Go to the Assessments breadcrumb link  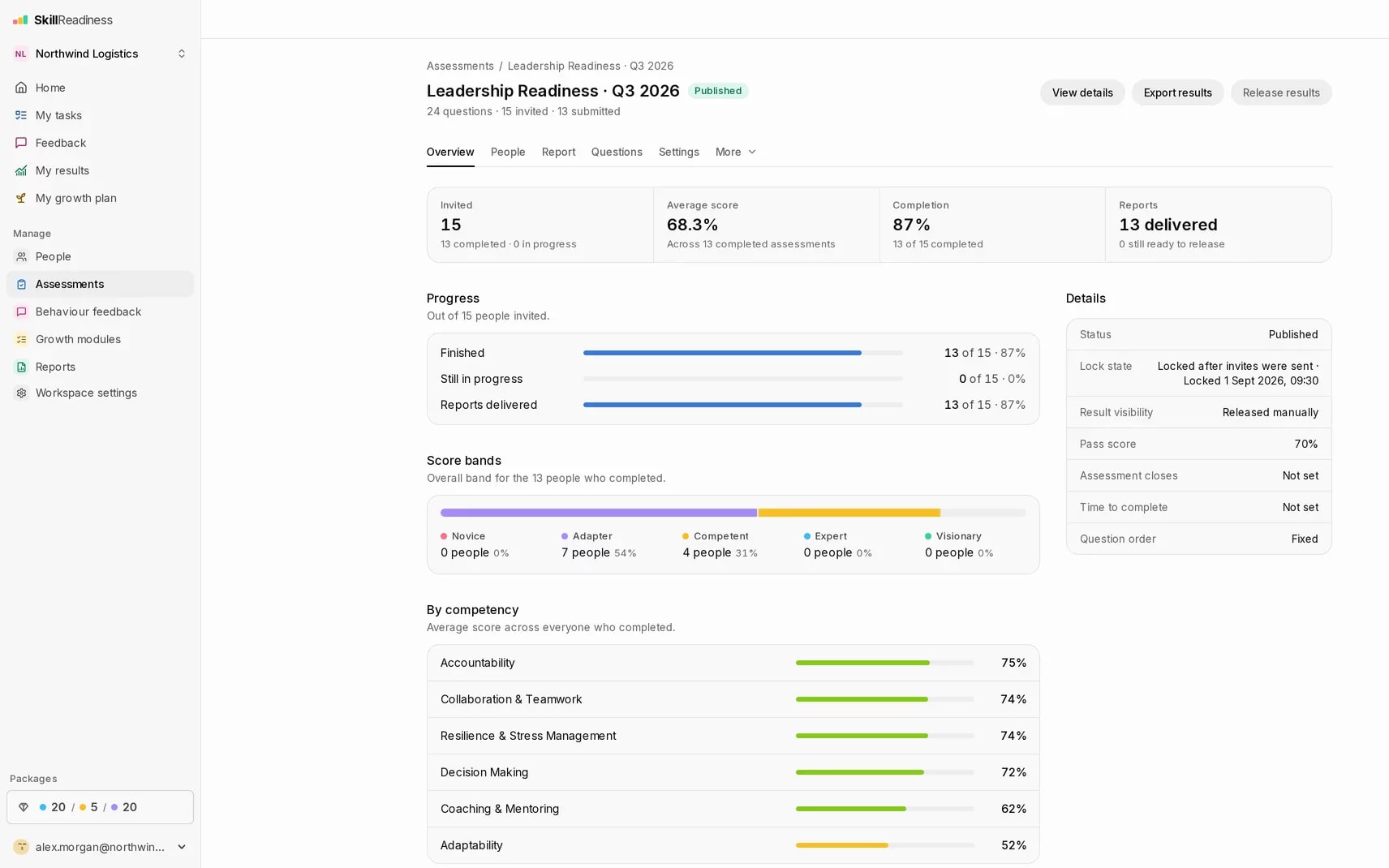click(x=460, y=66)
